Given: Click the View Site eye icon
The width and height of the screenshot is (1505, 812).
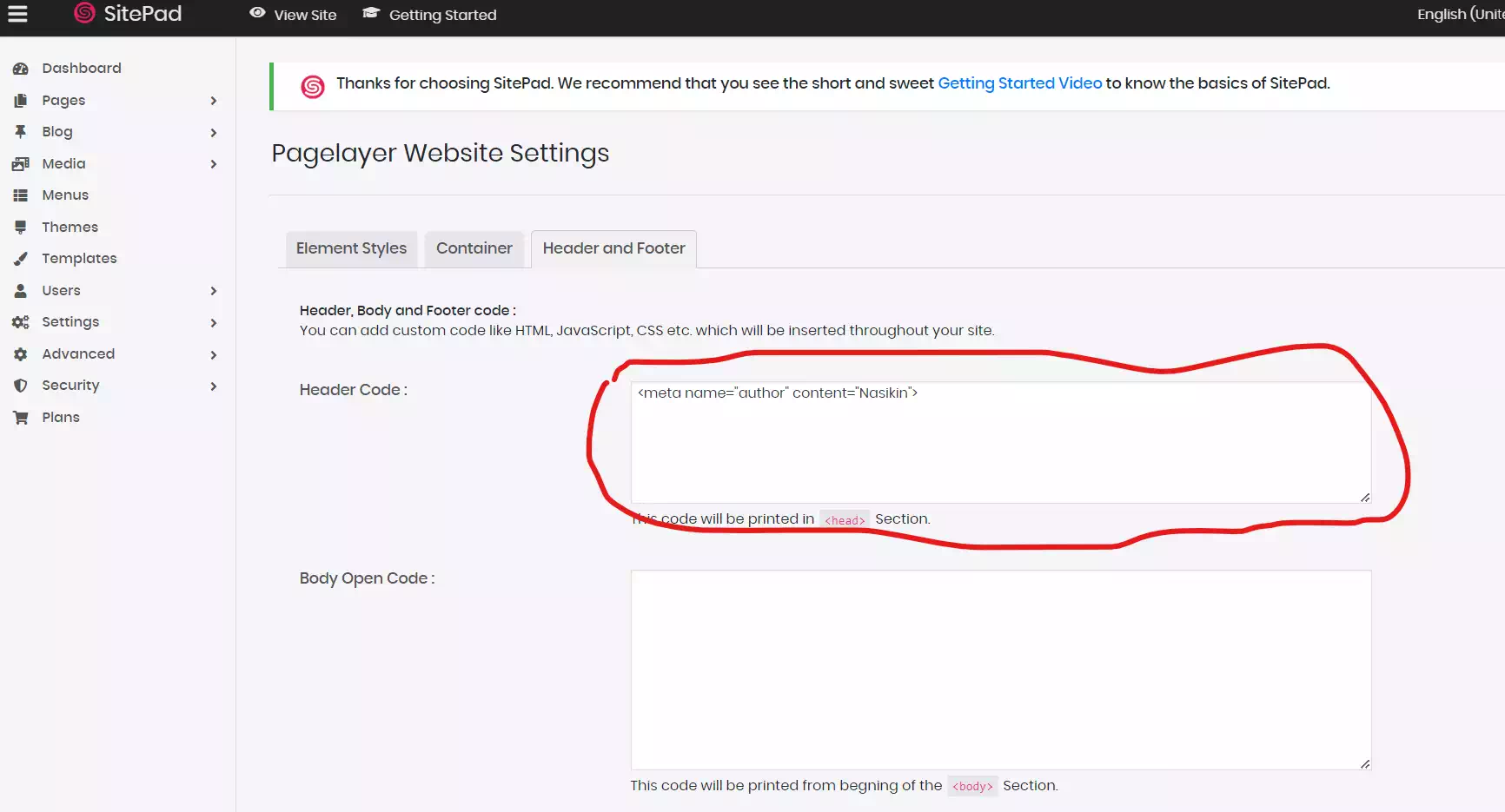Looking at the screenshot, I should [x=257, y=13].
